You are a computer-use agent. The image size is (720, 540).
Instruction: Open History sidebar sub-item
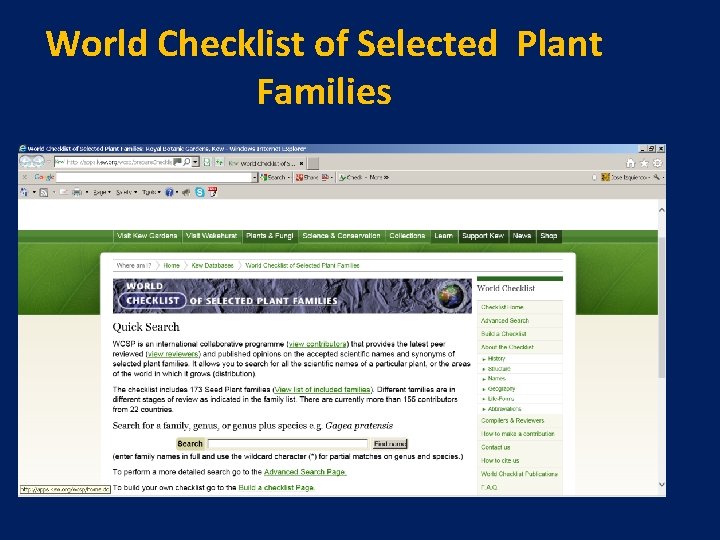tap(496, 359)
